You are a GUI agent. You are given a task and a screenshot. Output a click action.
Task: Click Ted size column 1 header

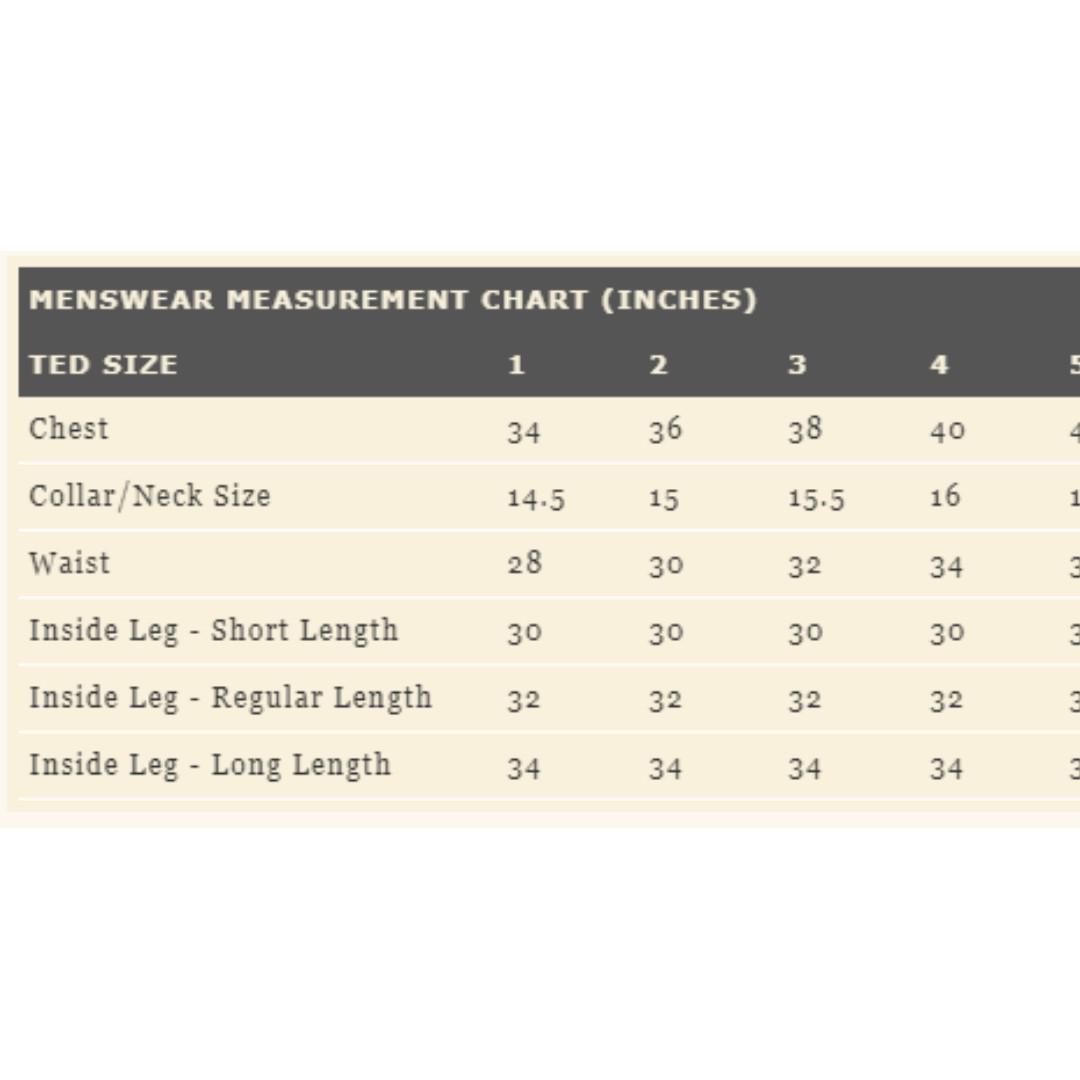click(517, 364)
